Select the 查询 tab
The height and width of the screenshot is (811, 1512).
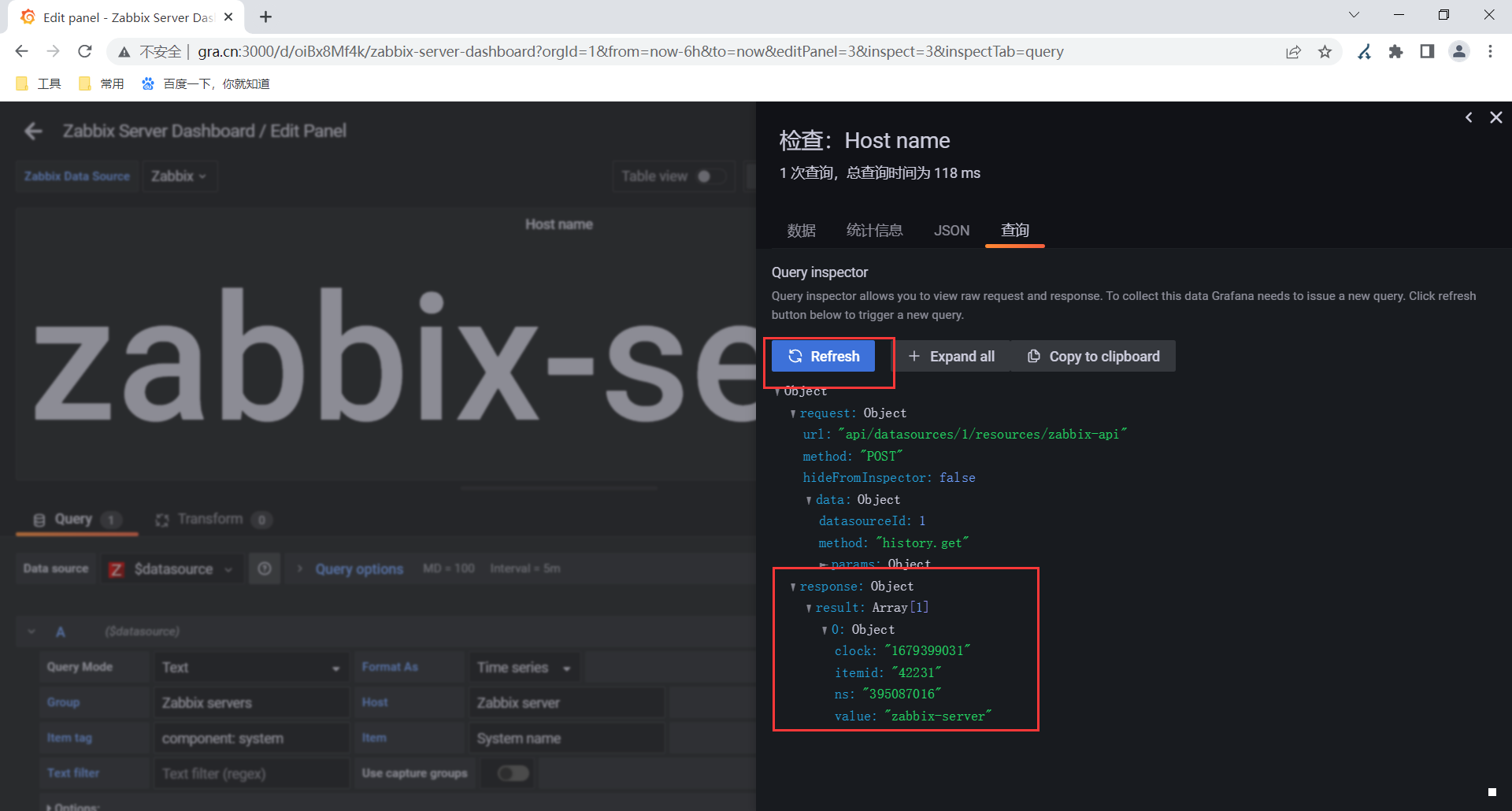(1015, 231)
